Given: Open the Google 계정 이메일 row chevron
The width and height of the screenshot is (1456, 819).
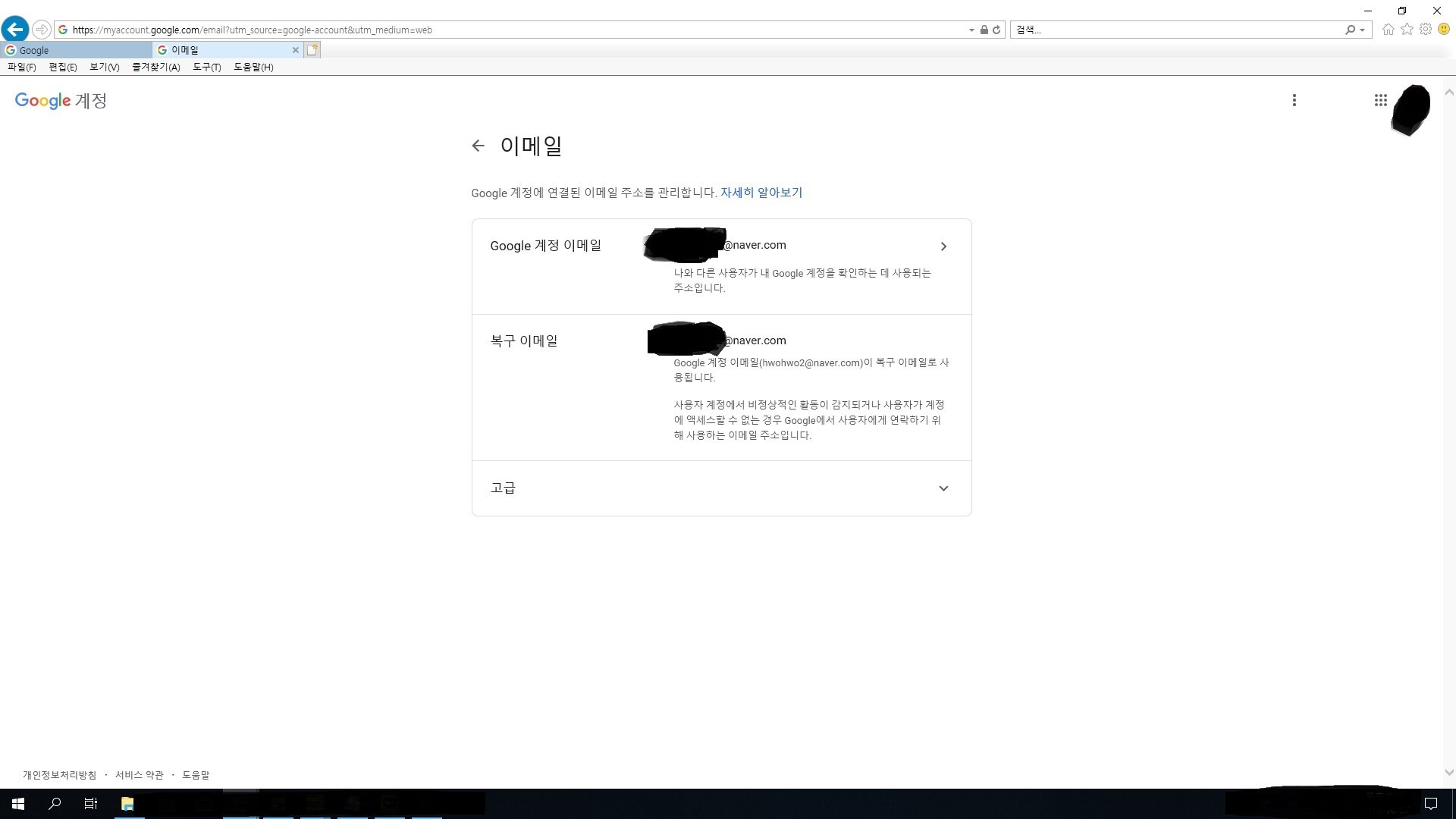Looking at the screenshot, I should coord(943,246).
